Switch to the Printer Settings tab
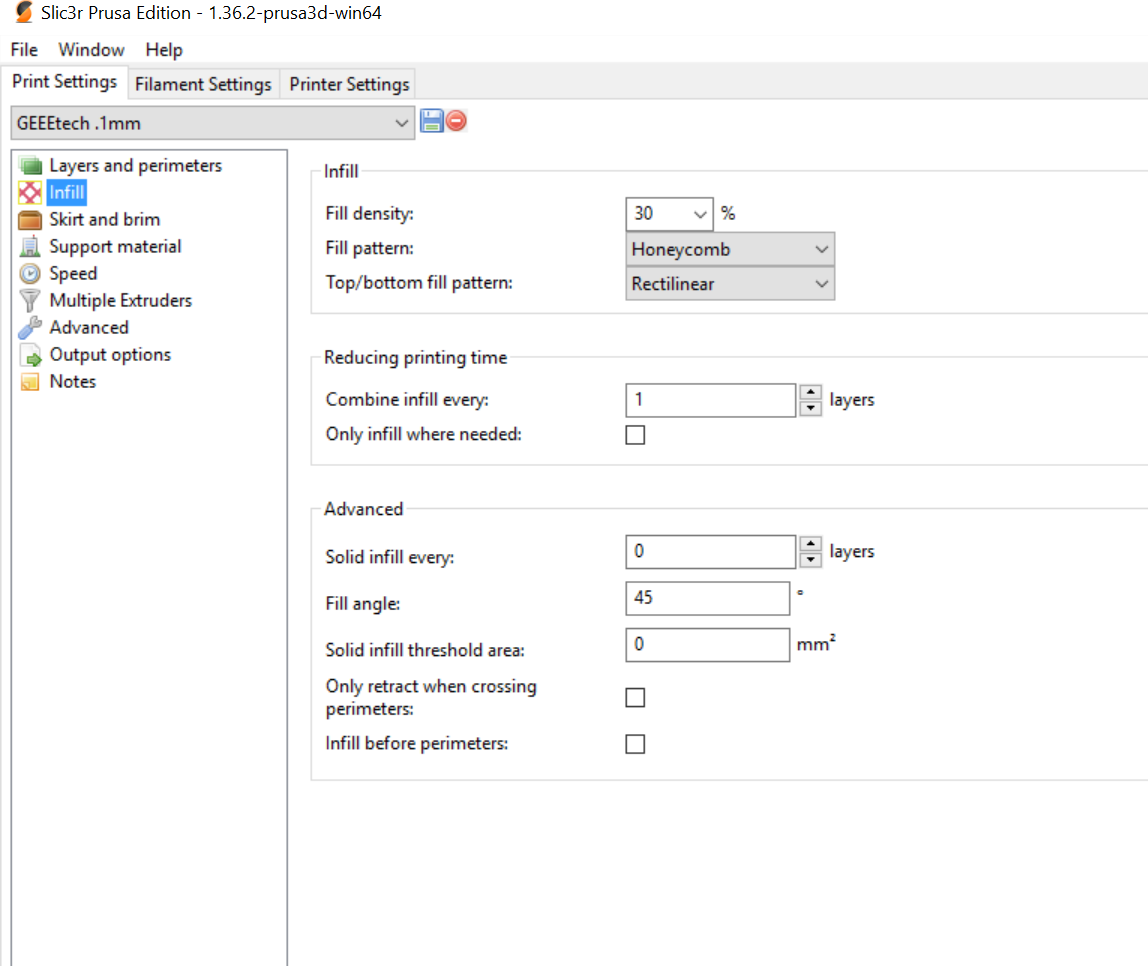Screen dimensions: 1148x966 tap(349, 84)
